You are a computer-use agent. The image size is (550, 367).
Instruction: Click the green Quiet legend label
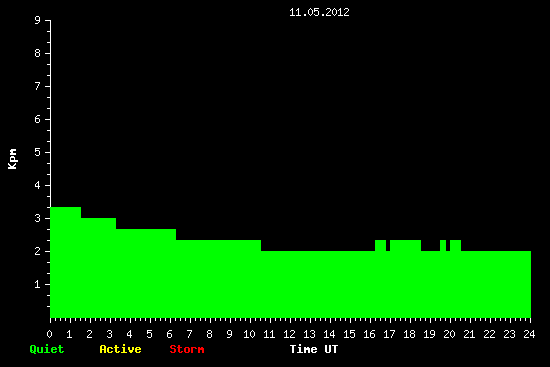point(47,349)
